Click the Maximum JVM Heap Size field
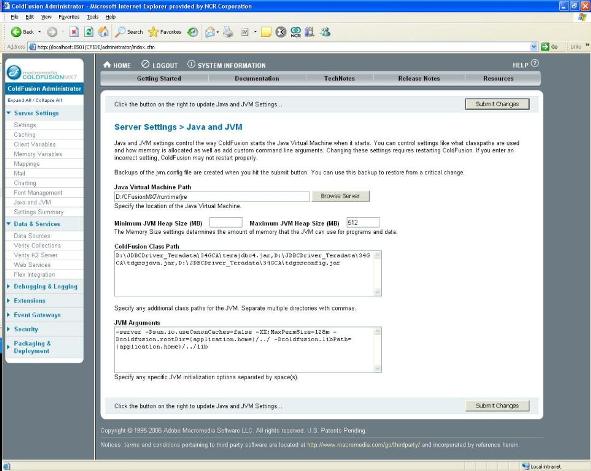 (363, 223)
